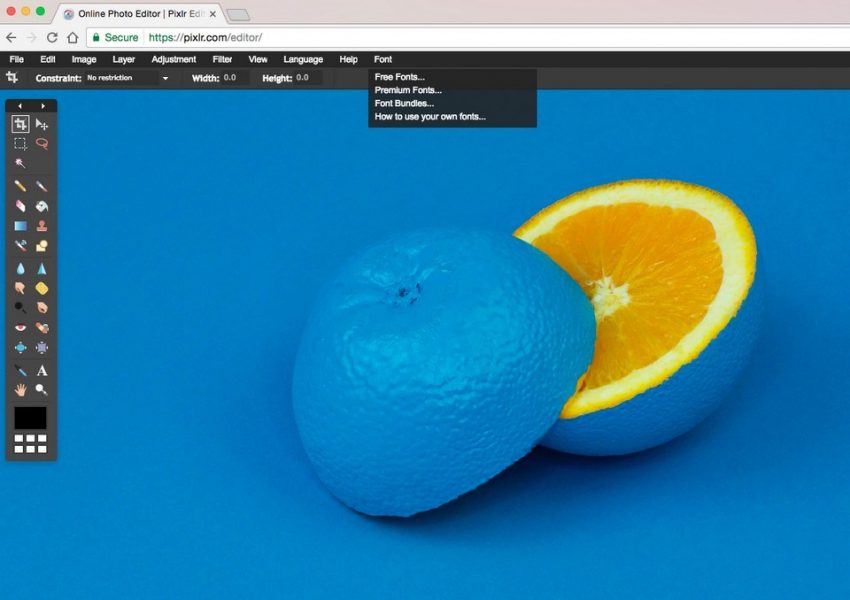Activate the Wand tool
Screen dimensions: 850x600
[20, 163]
